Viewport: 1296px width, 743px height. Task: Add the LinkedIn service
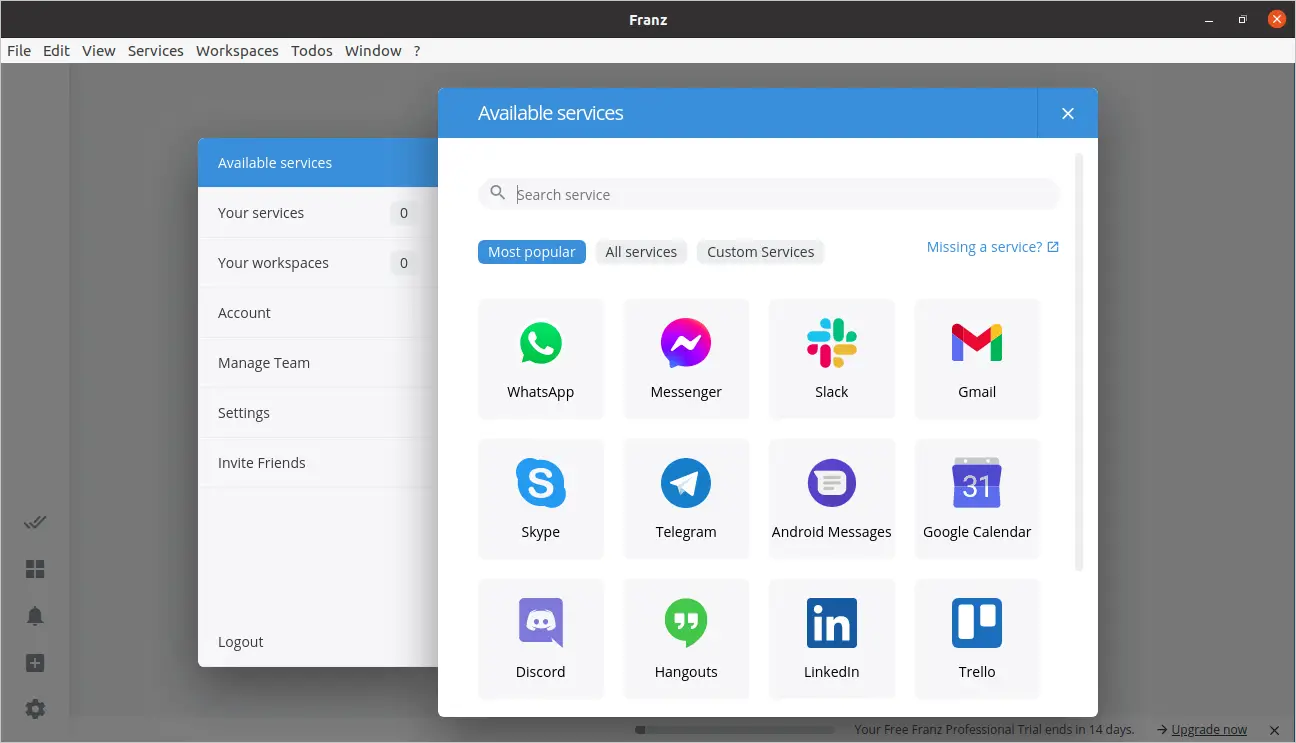(x=832, y=639)
